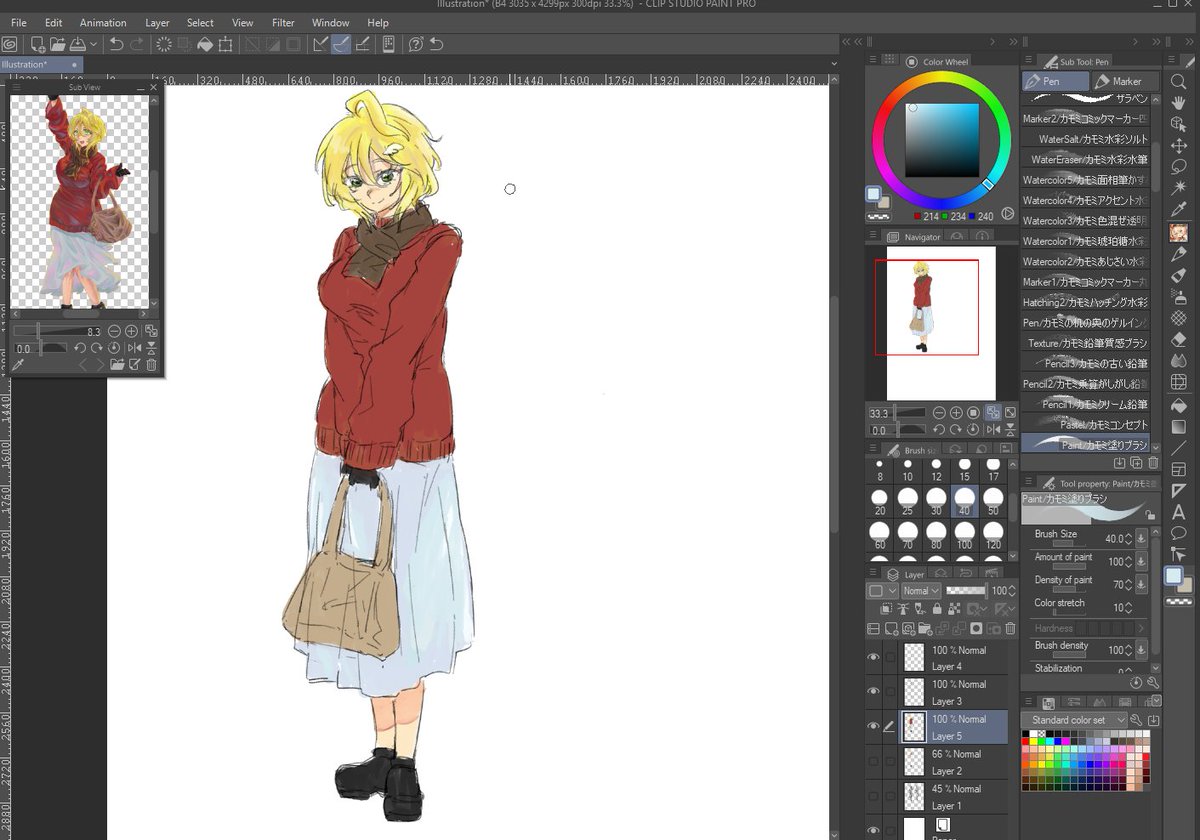Select the Airbrush tool
The height and width of the screenshot is (840, 1200).
pos(1179,296)
